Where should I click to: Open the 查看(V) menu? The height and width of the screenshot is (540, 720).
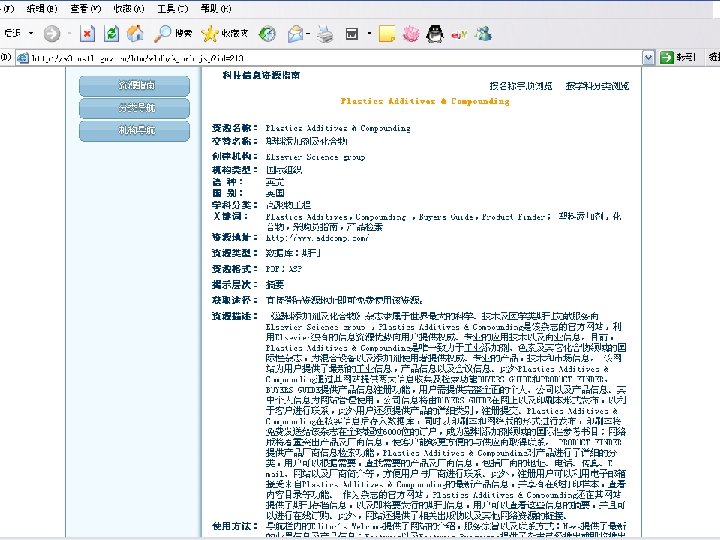85,8
